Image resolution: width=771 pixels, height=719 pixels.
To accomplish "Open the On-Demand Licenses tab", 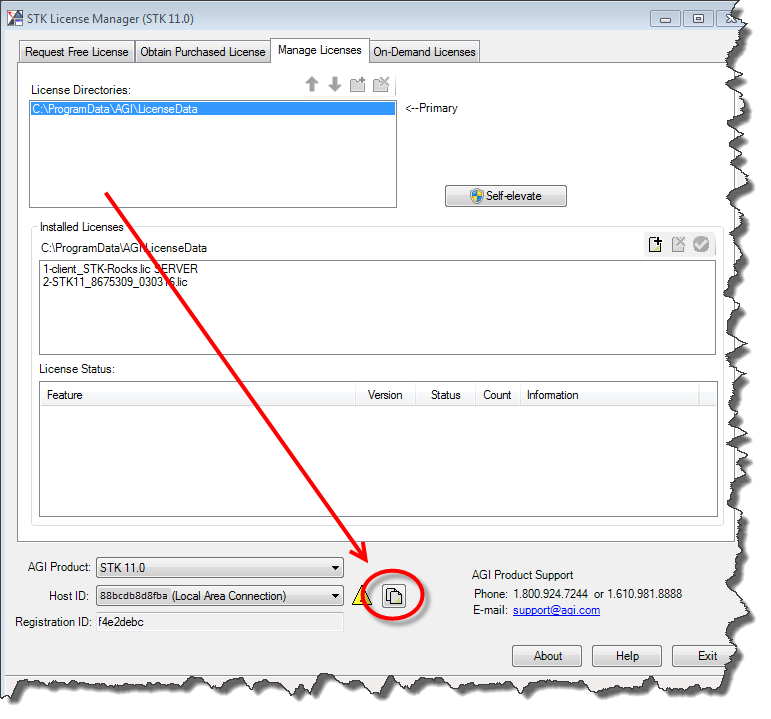I will pyautogui.click(x=424, y=52).
